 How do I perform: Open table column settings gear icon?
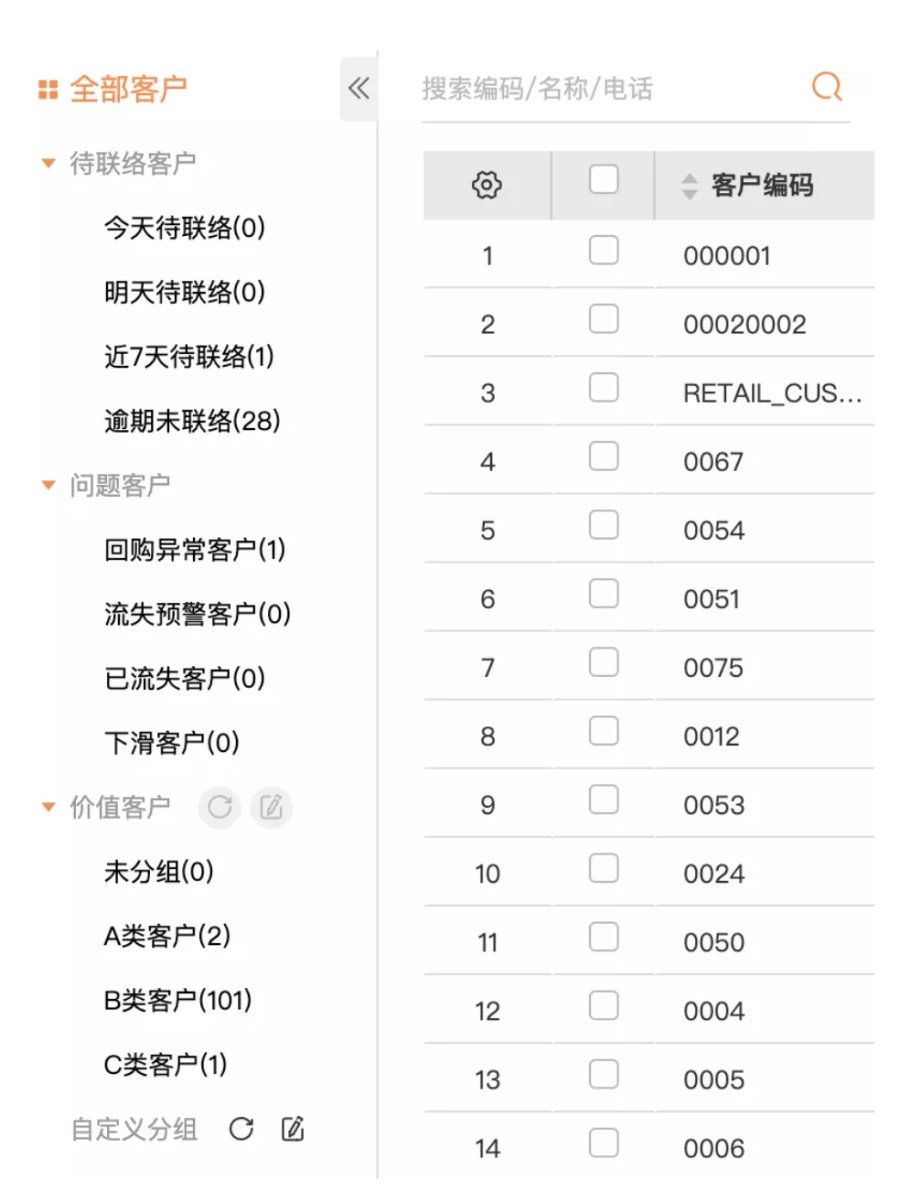[x=486, y=185]
